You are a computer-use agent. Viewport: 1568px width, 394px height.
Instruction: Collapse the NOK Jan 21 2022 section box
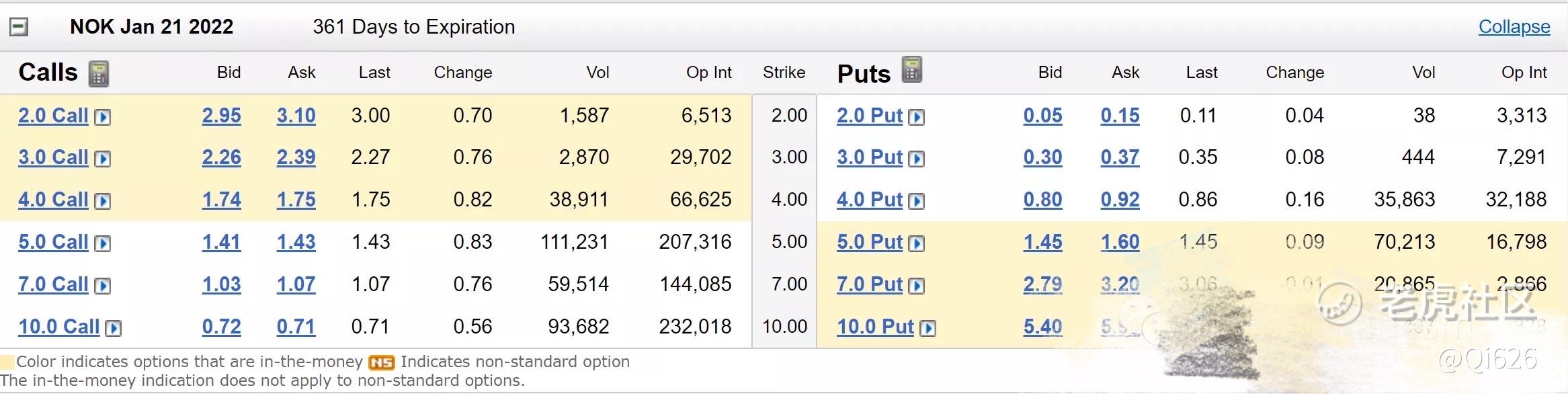click(x=19, y=27)
